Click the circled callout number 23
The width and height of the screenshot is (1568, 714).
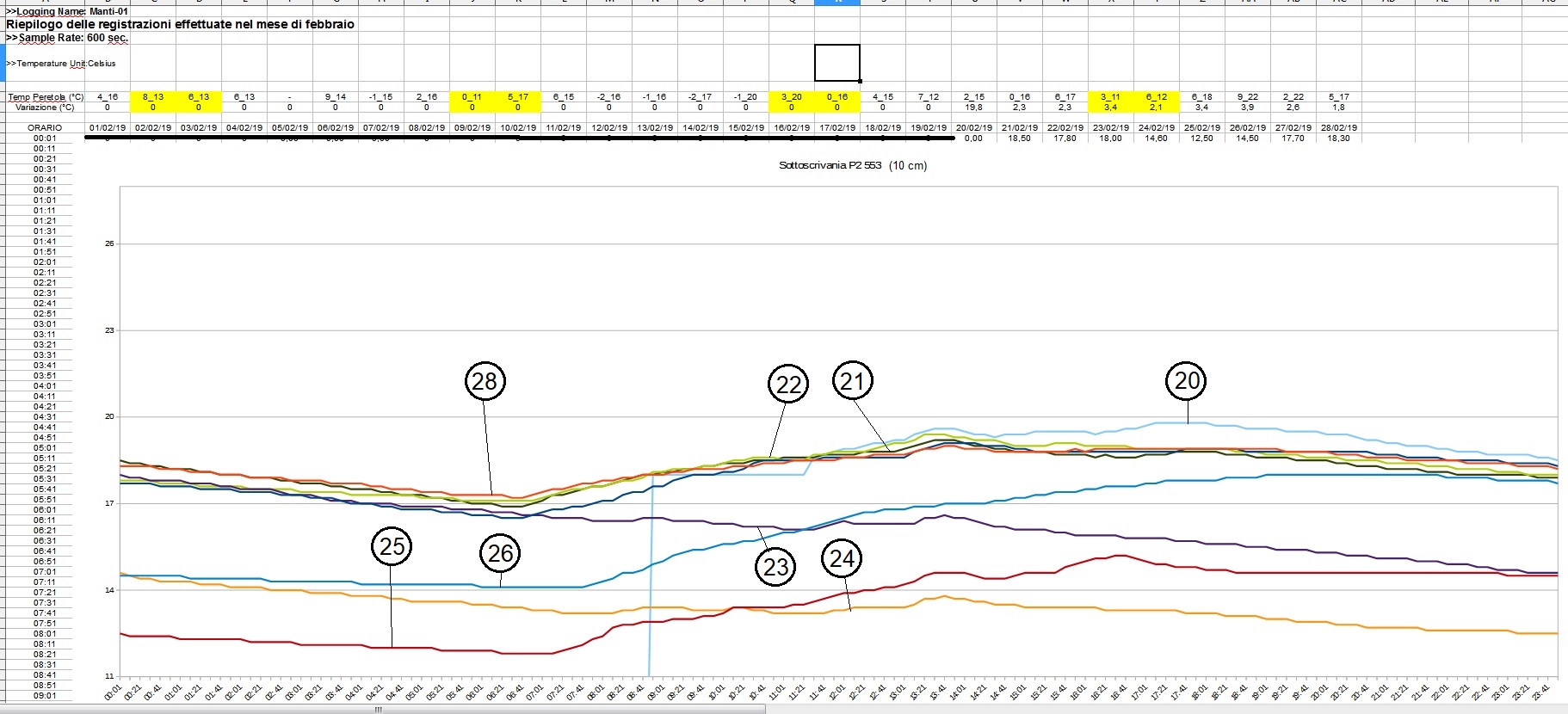(x=775, y=567)
